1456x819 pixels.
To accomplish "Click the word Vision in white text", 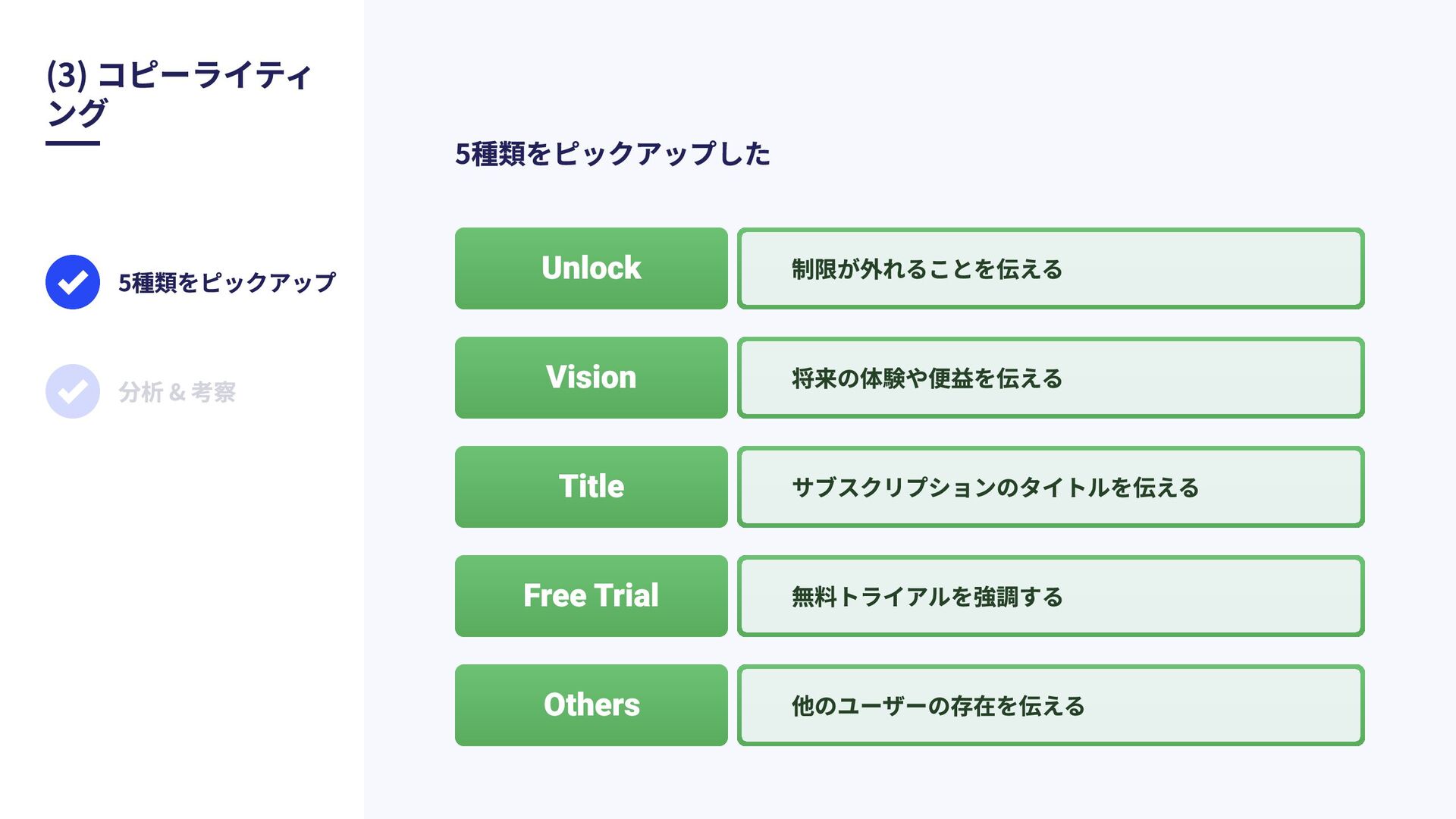I will point(591,378).
